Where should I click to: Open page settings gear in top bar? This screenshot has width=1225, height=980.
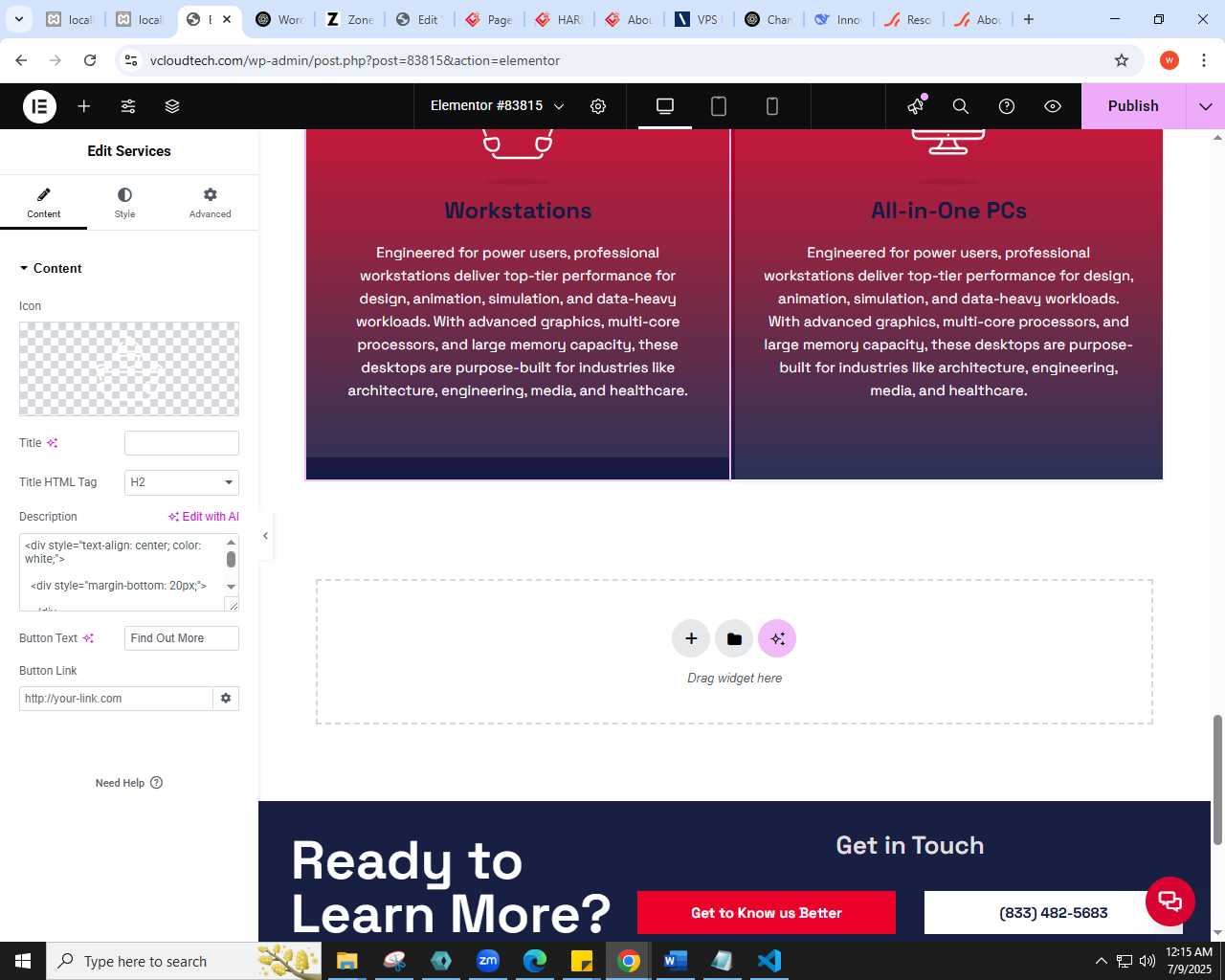[598, 106]
